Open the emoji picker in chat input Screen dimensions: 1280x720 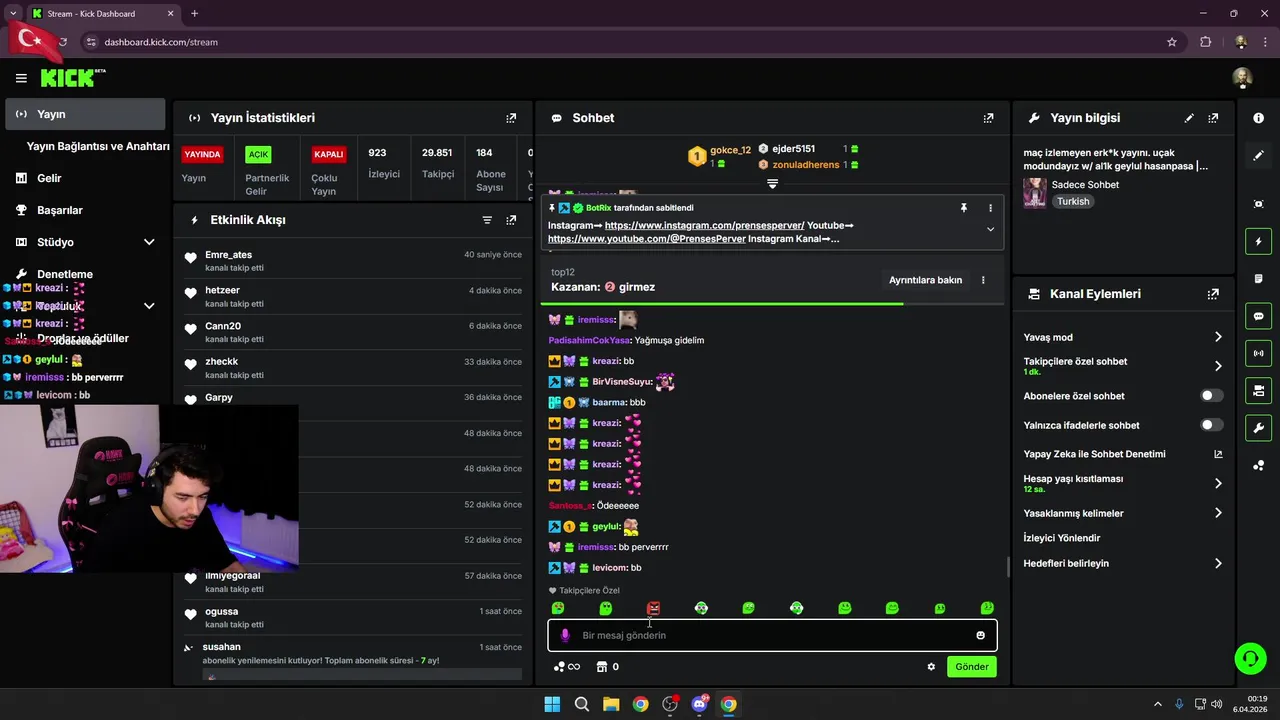click(x=980, y=635)
